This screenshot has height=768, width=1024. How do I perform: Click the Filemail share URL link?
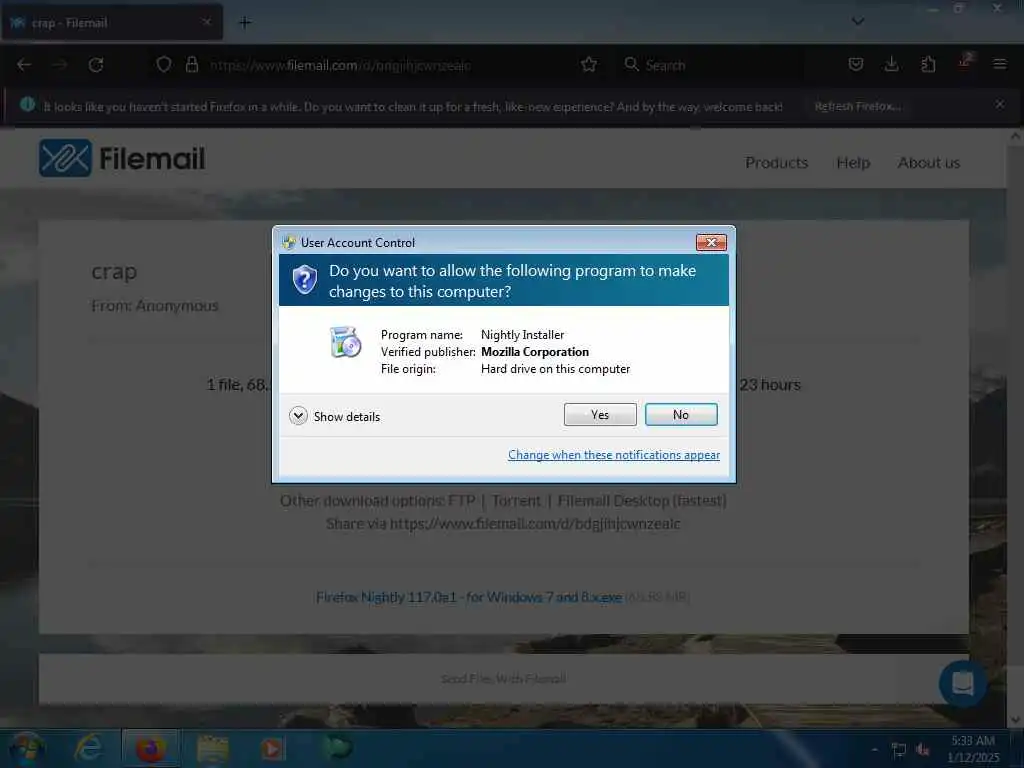click(x=535, y=524)
